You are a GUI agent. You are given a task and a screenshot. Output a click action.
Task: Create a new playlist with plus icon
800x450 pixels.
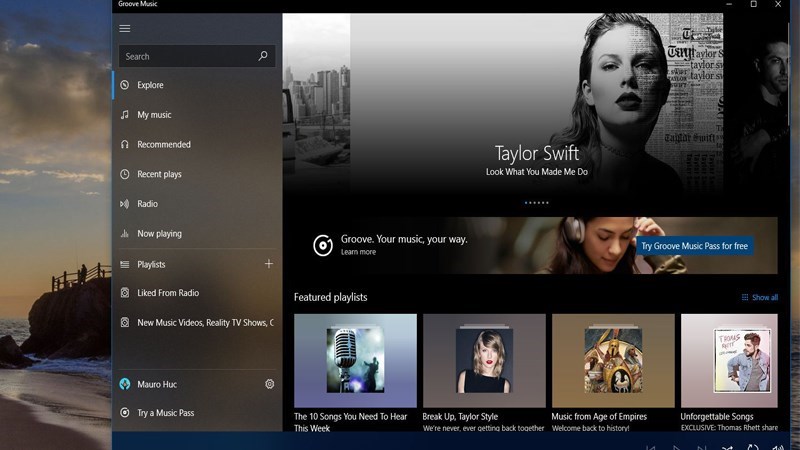pos(268,264)
